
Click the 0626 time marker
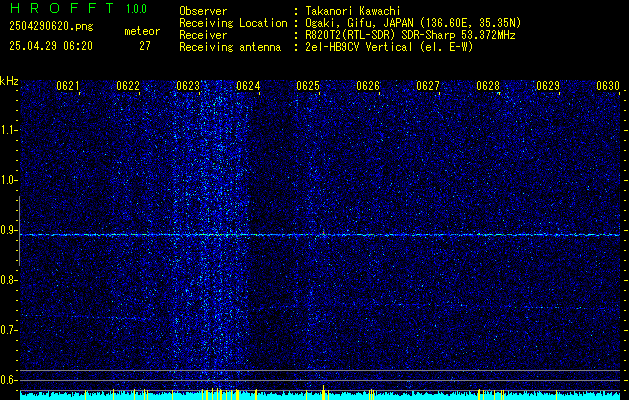click(x=368, y=86)
